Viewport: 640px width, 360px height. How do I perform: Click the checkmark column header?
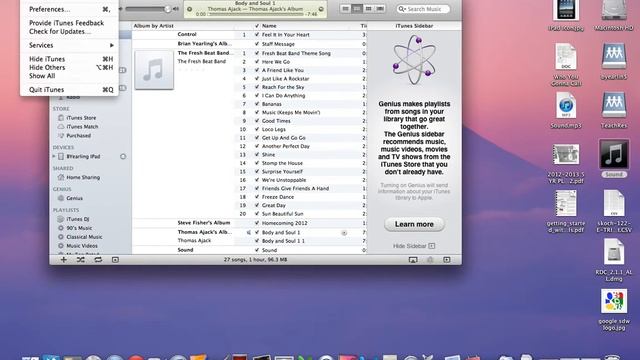257,26
